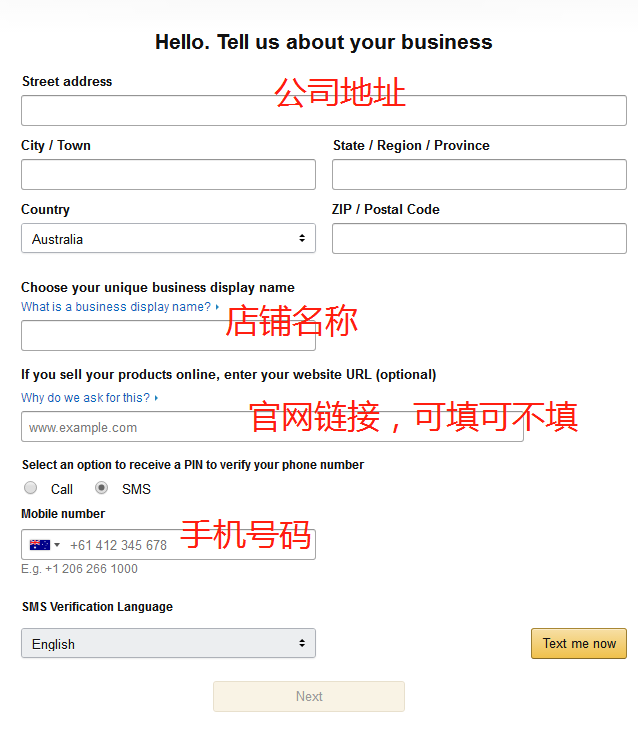
Task: Select the Call radio button
Action: click(x=31, y=488)
